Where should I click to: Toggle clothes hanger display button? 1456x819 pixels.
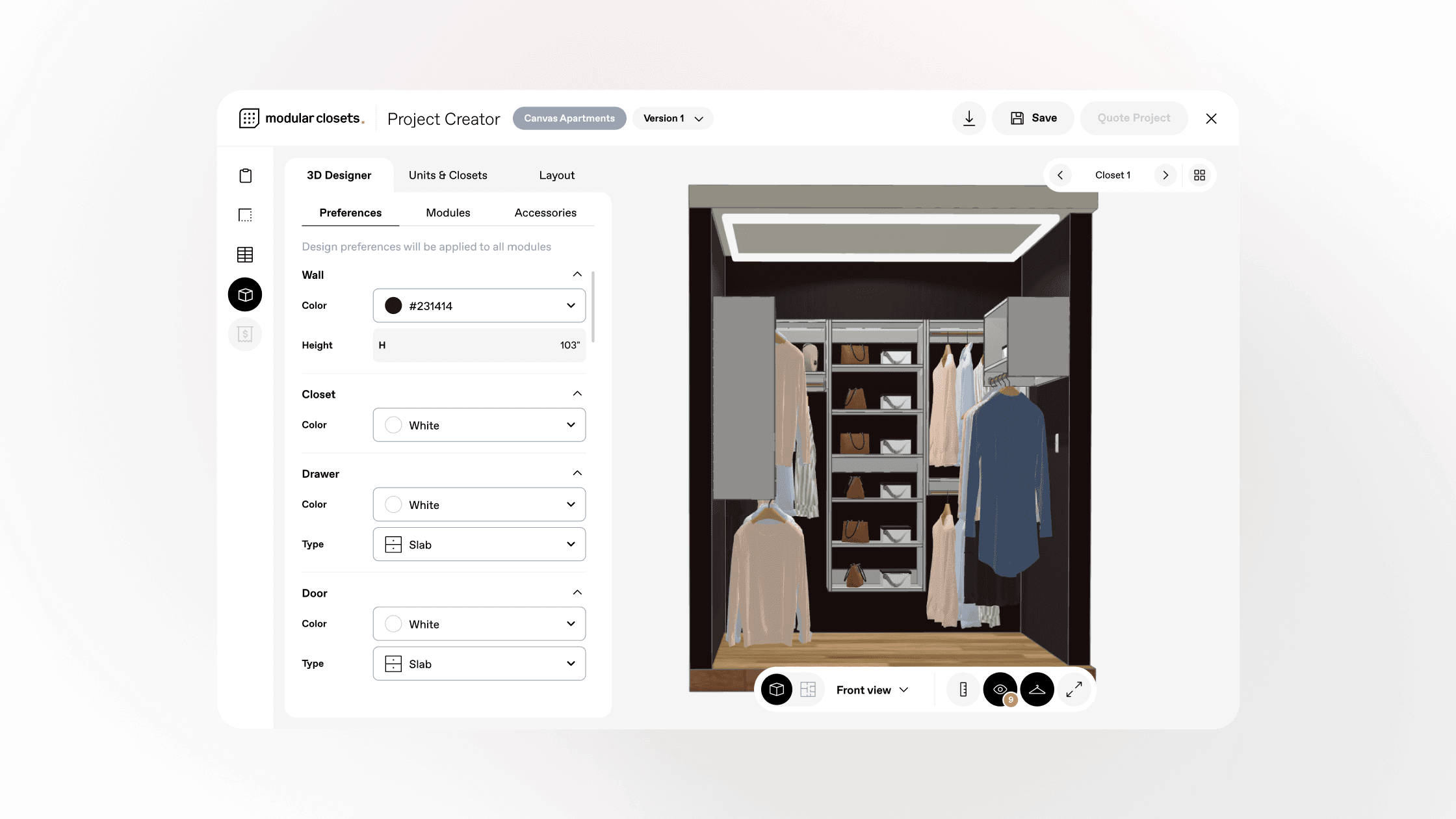(x=1037, y=690)
